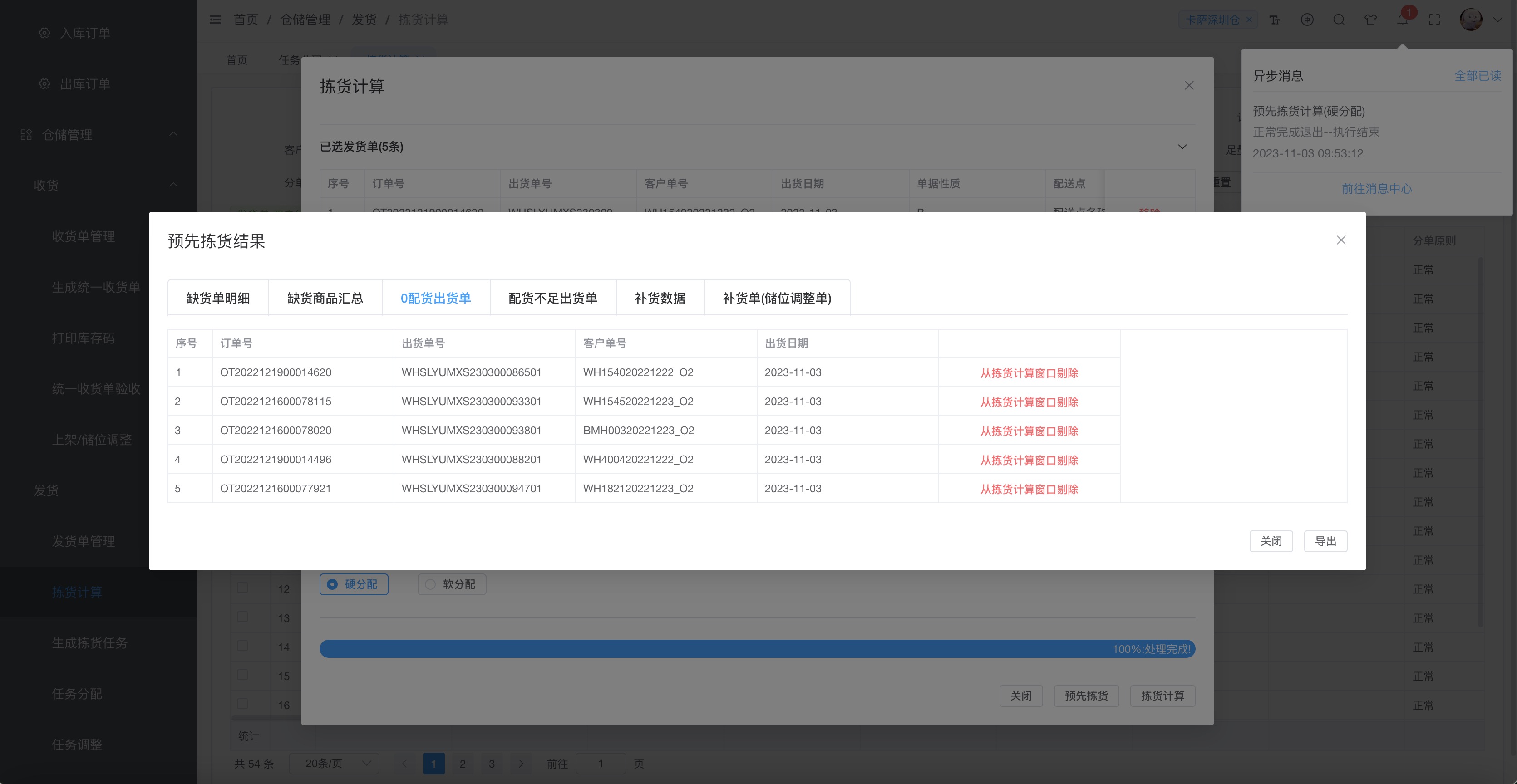The width and height of the screenshot is (1517, 784).
Task: Close the 预先拣货结果 dialog with X
Action: (x=1341, y=240)
